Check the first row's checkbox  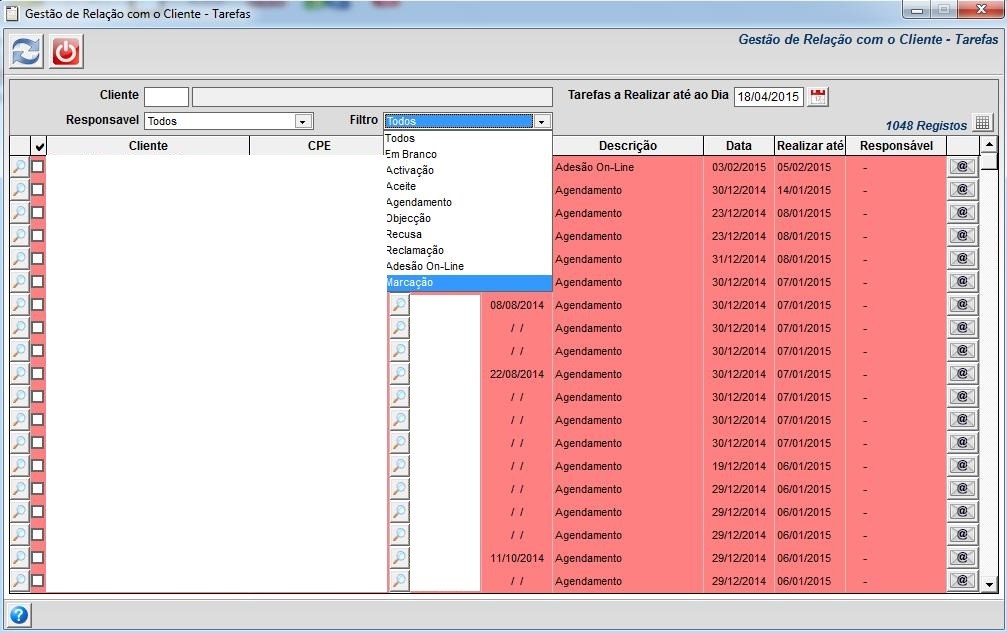tap(38, 167)
